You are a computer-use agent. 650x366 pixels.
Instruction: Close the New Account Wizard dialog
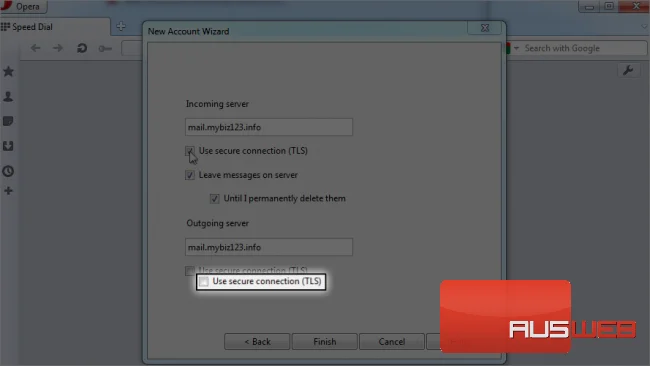point(485,28)
